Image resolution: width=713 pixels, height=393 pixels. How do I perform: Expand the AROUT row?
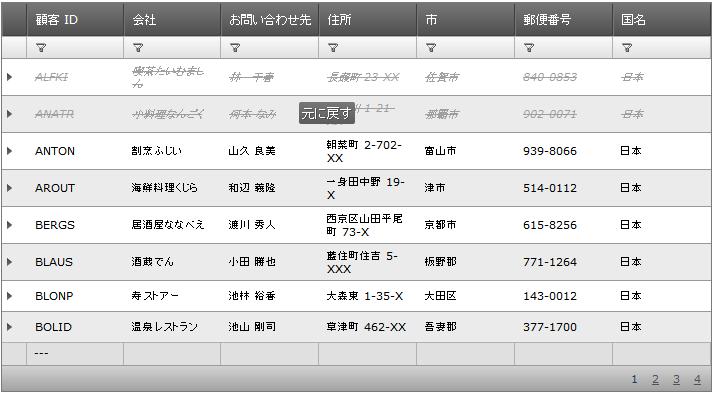10,188
